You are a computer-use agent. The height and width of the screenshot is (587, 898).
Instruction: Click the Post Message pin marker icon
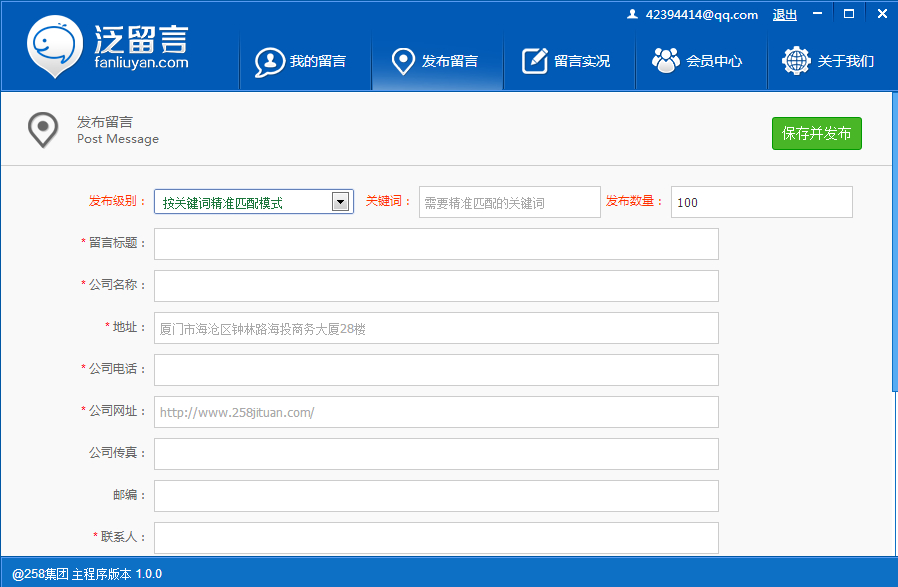(x=43, y=129)
